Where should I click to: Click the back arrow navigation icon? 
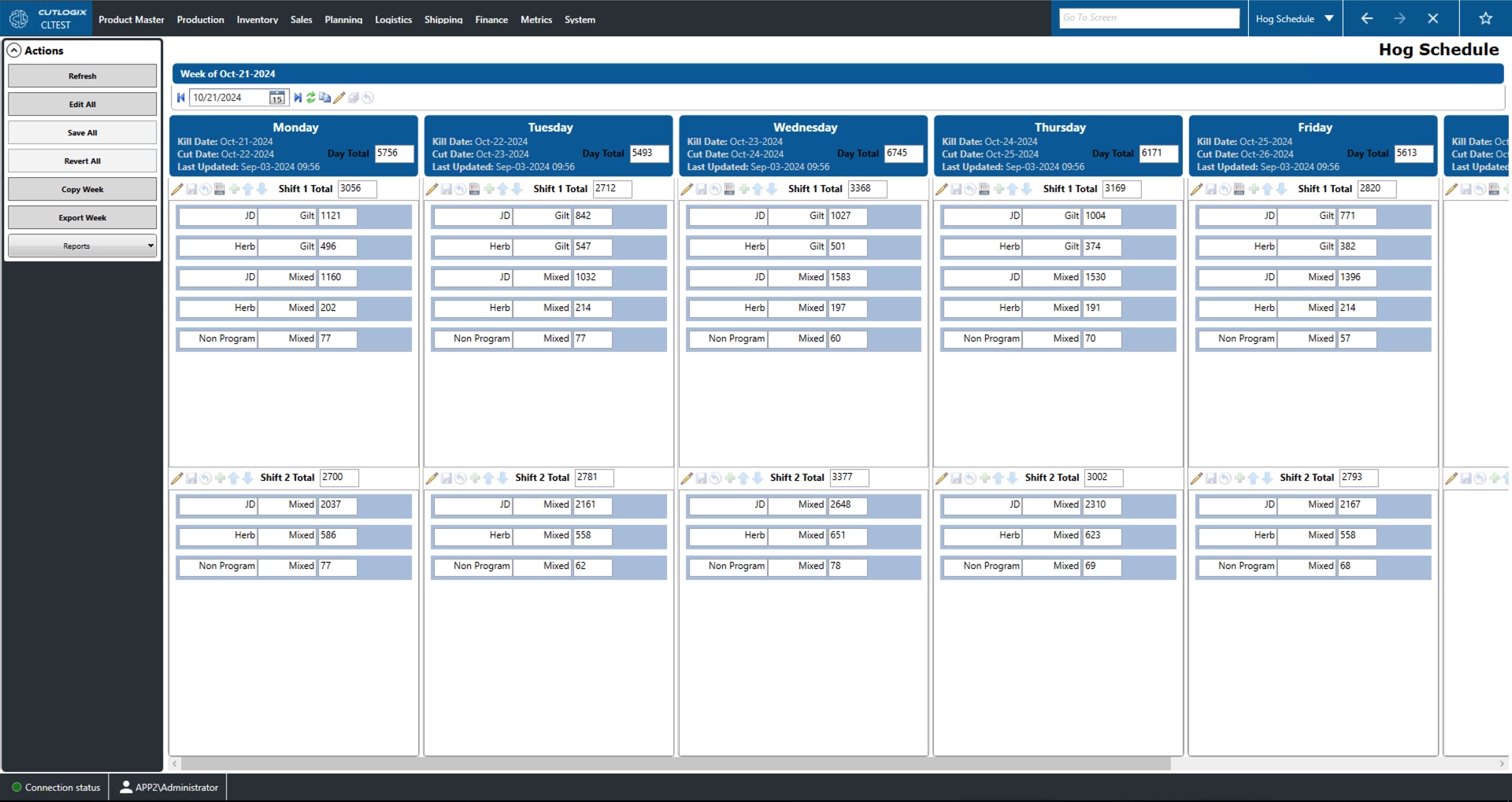pos(1366,18)
